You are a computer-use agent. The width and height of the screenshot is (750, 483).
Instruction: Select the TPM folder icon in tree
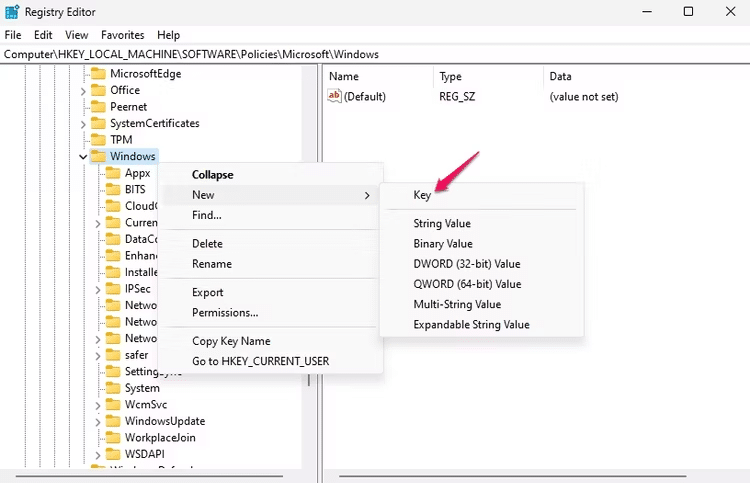tap(98, 140)
